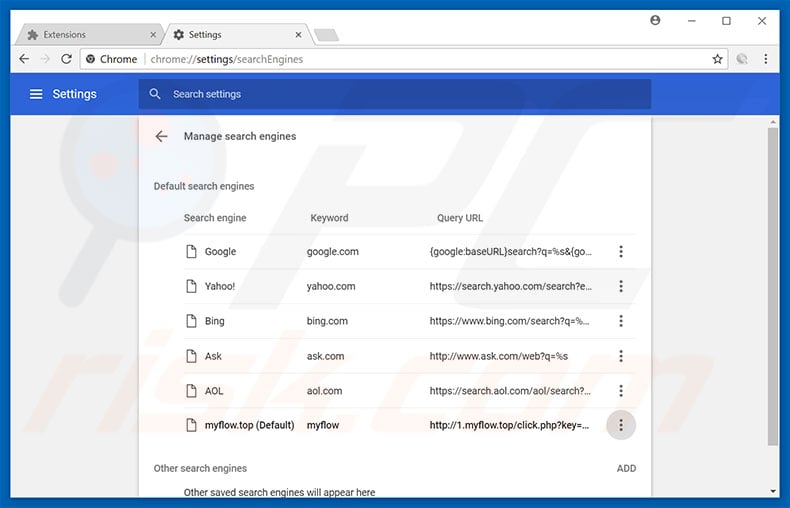Image resolution: width=790 pixels, height=508 pixels.
Task: Click the Ask page icon
Action: 191,356
